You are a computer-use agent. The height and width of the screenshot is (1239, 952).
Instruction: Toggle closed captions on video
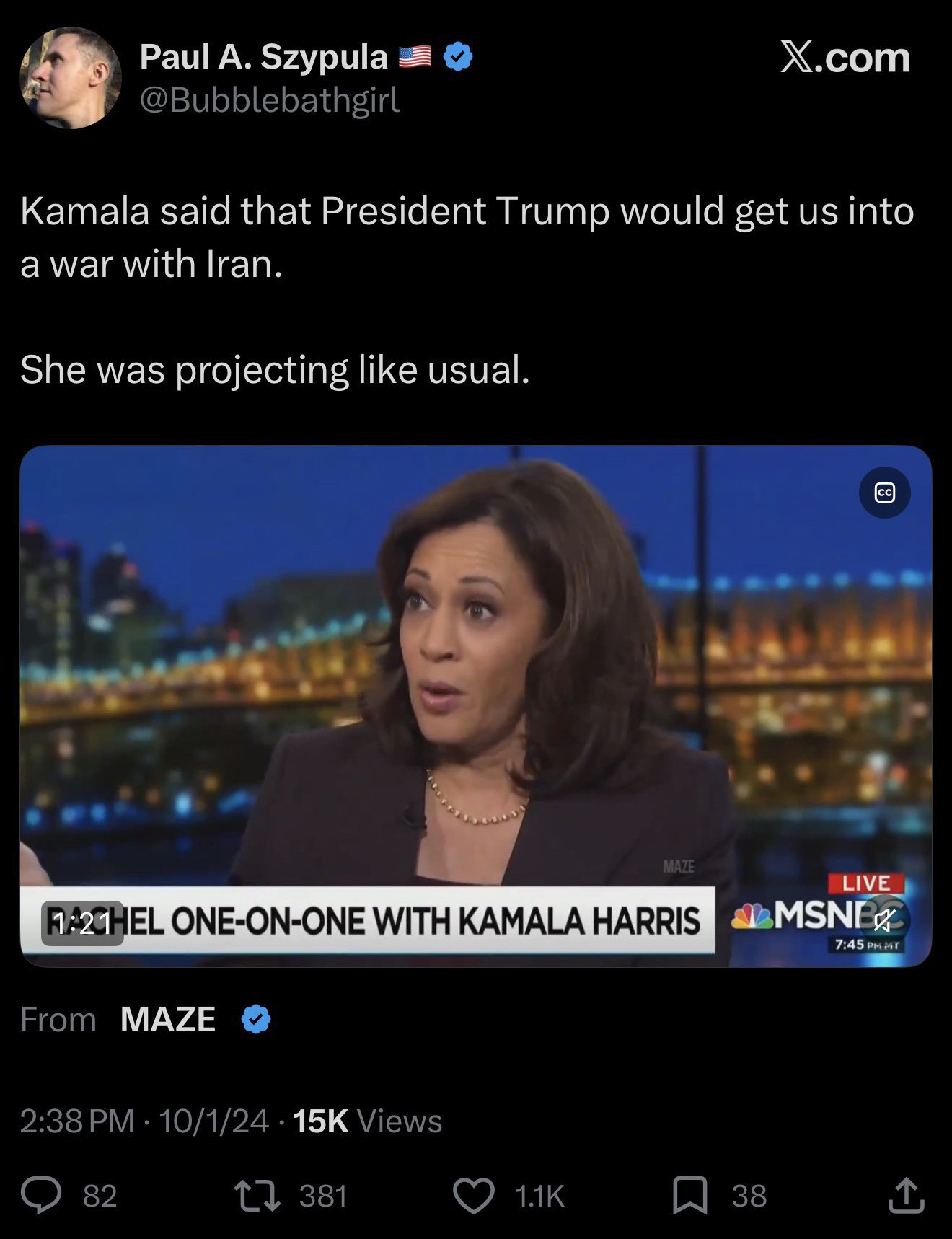point(885,493)
